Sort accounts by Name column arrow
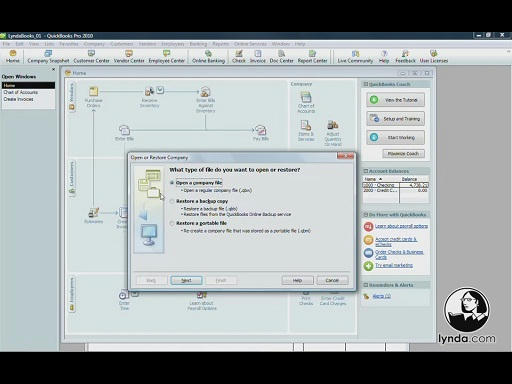 380,179
